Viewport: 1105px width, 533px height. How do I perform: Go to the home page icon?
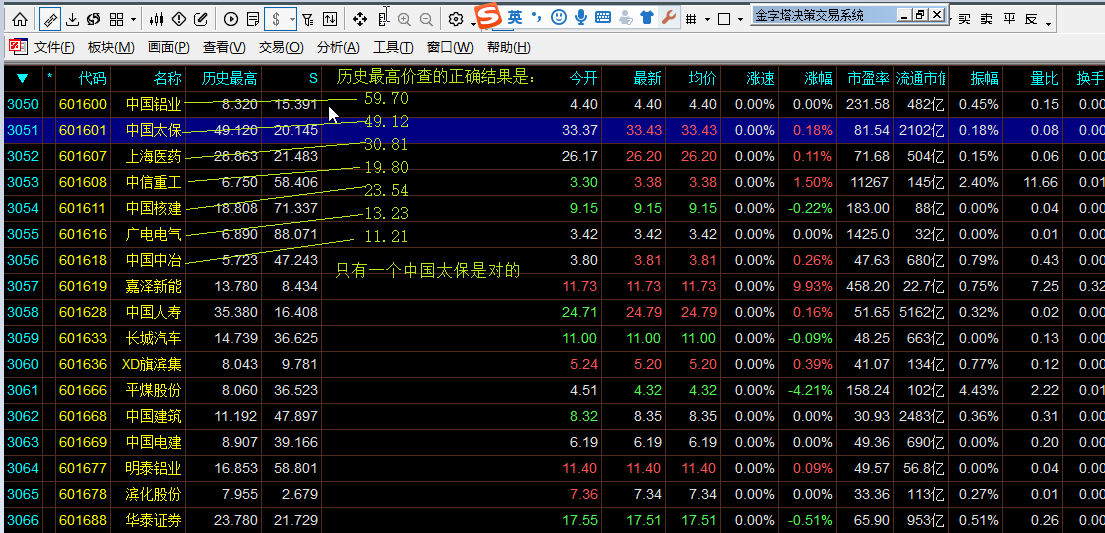click(x=21, y=19)
